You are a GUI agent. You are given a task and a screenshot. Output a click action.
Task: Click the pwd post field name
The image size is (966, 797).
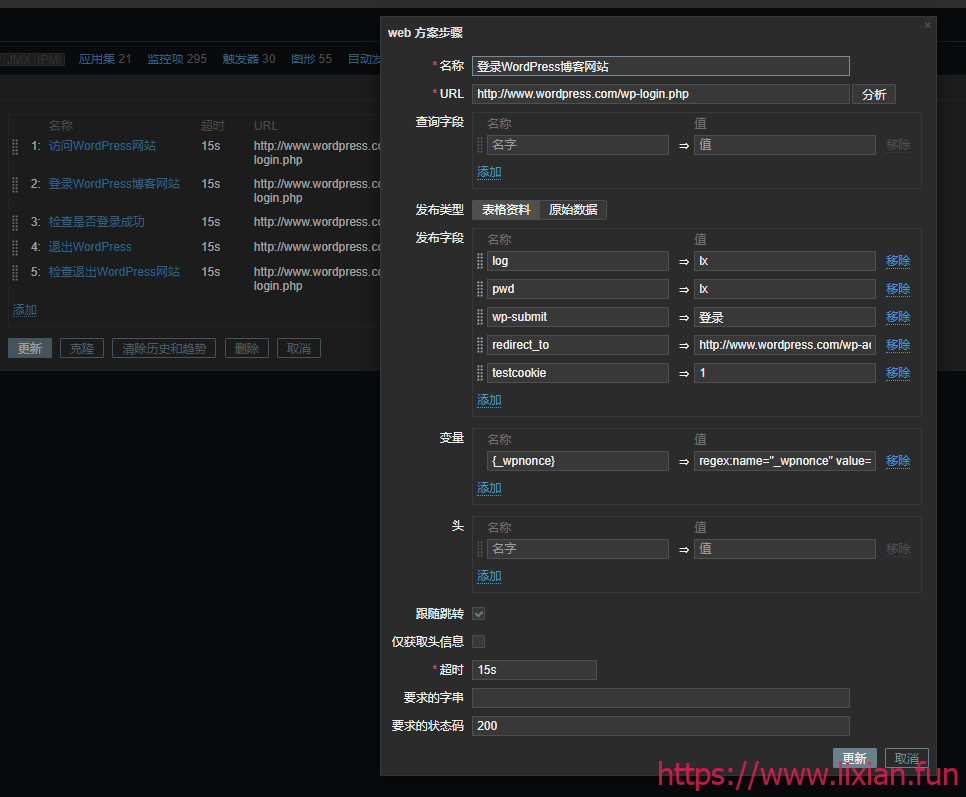pyautogui.click(x=577, y=289)
